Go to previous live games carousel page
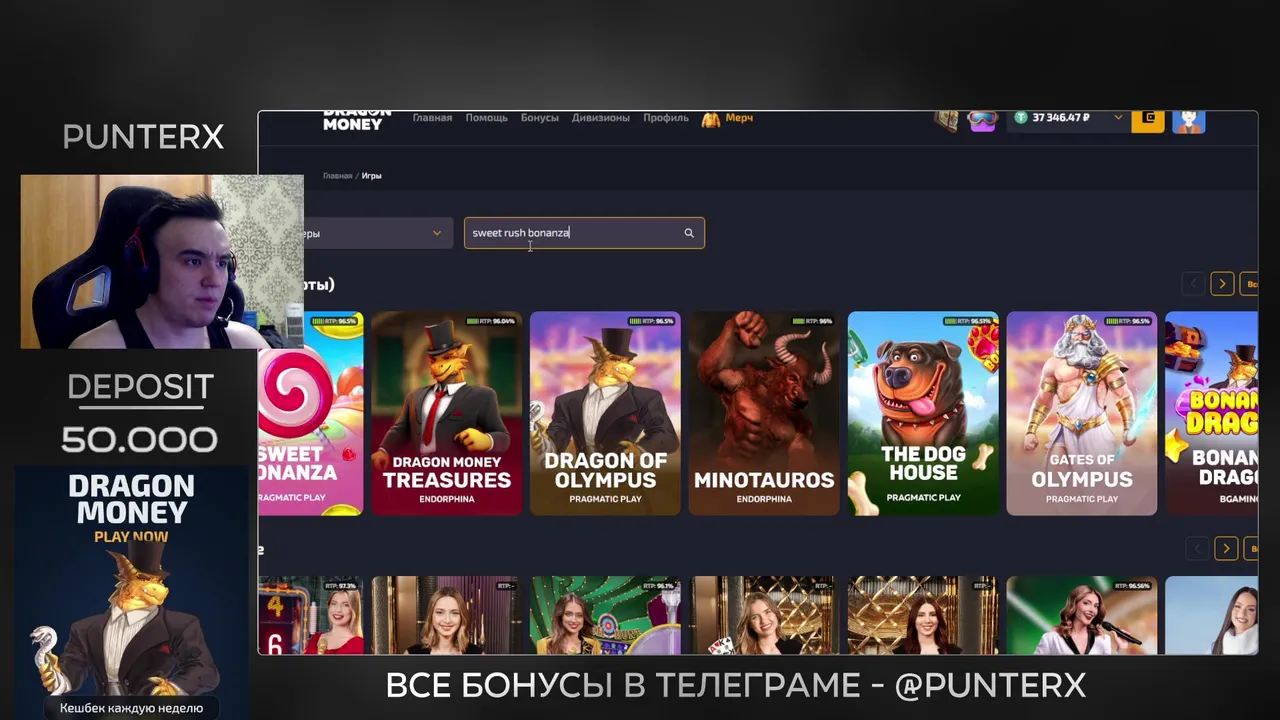This screenshot has width=1280, height=720. [1197, 548]
